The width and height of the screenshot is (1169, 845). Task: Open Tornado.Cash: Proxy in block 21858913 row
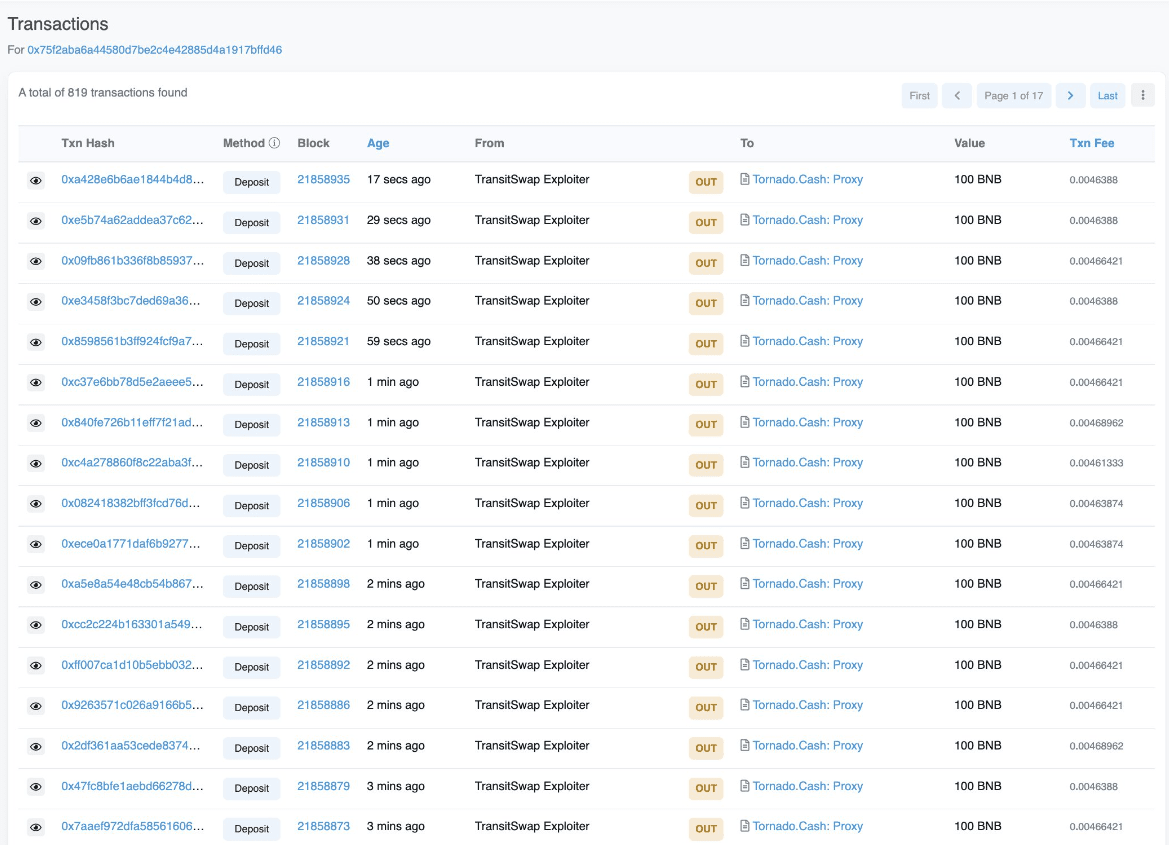tap(807, 422)
